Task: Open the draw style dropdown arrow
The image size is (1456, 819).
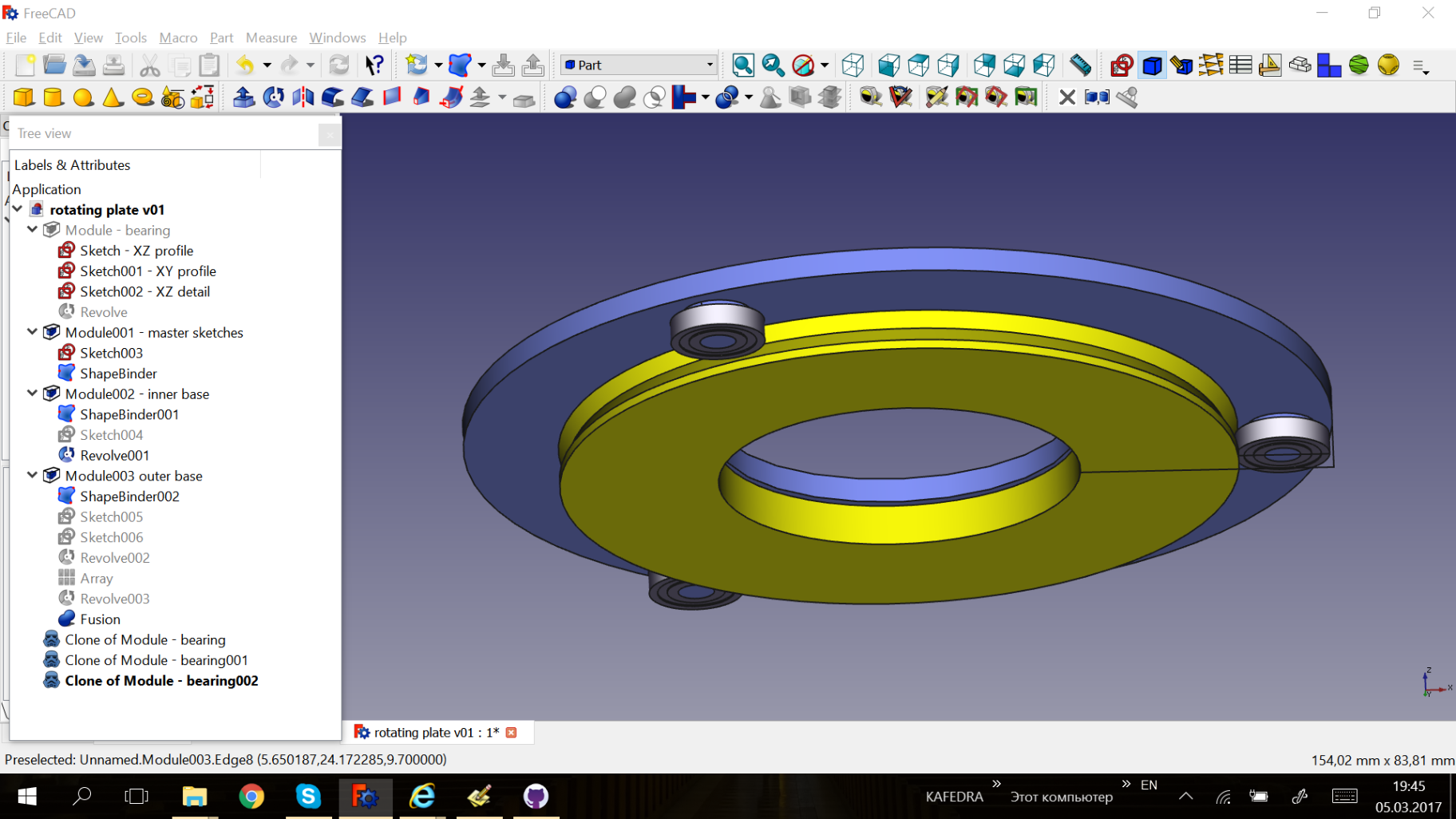Action: [x=825, y=65]
